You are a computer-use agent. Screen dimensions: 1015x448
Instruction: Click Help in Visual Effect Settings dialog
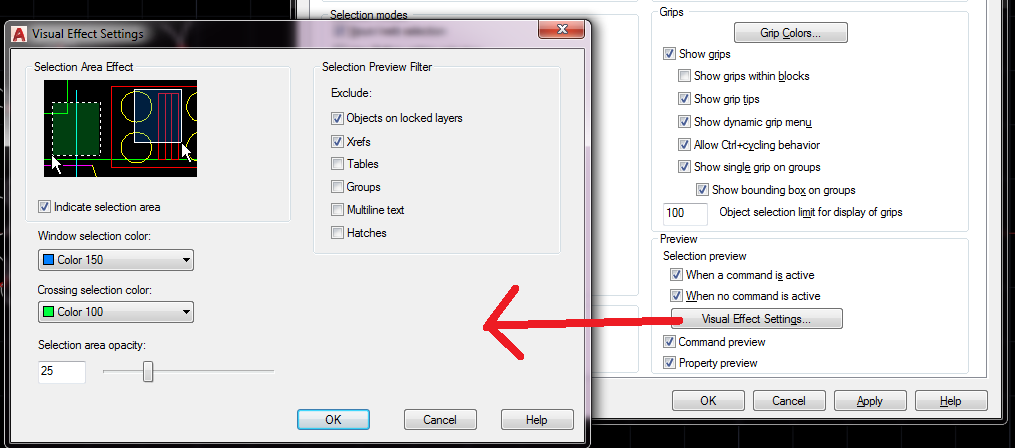537,420
